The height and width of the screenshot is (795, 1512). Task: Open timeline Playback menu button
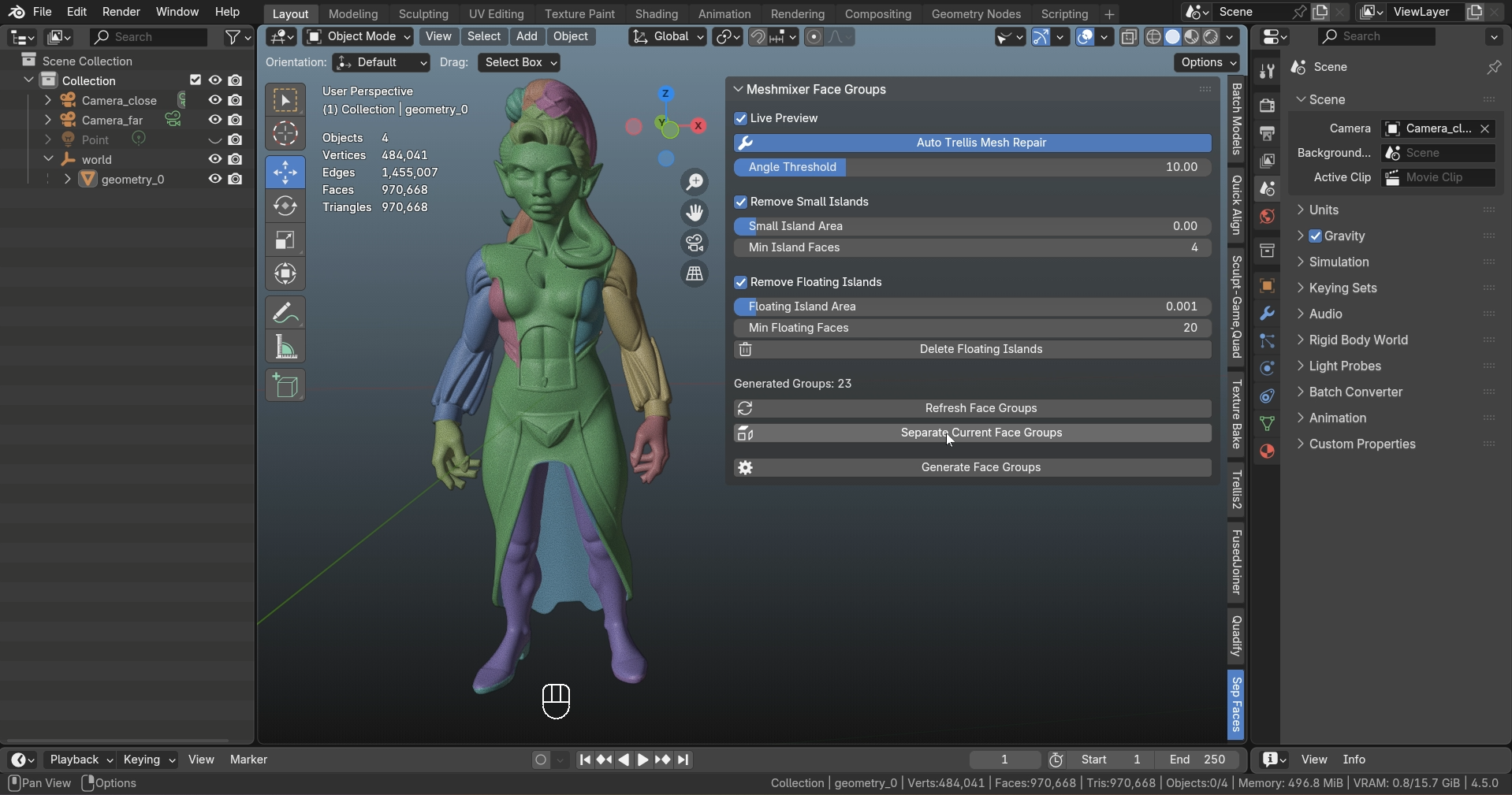point(80,760)
